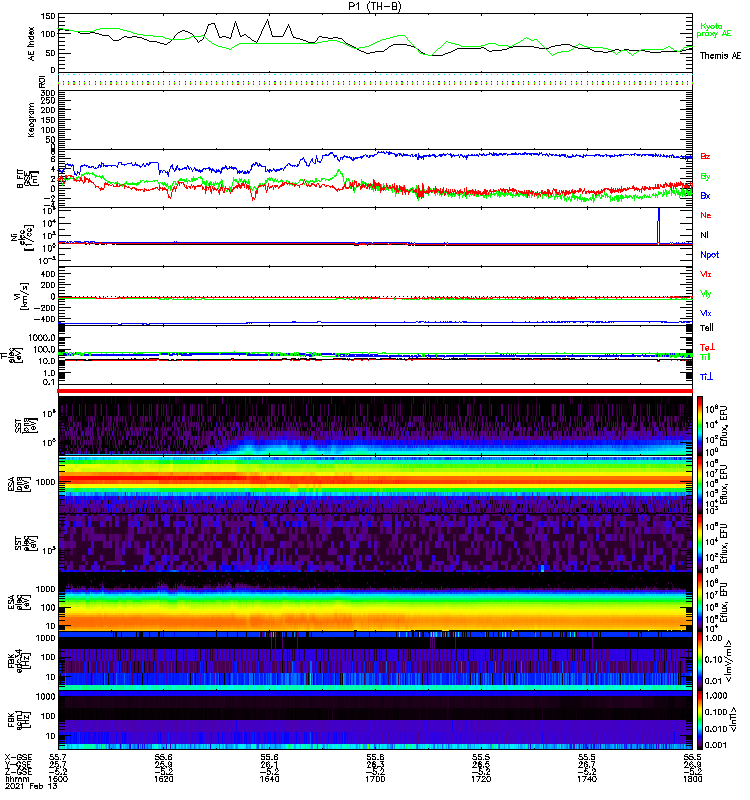Click the "1.000" colorbar tick value
This screenshot has width=750, height=800.
click(716, 696)
